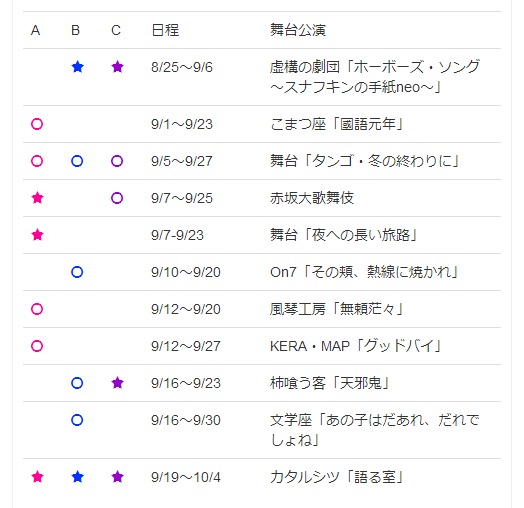Click date 9/16～9/30

tap(186, 420)
